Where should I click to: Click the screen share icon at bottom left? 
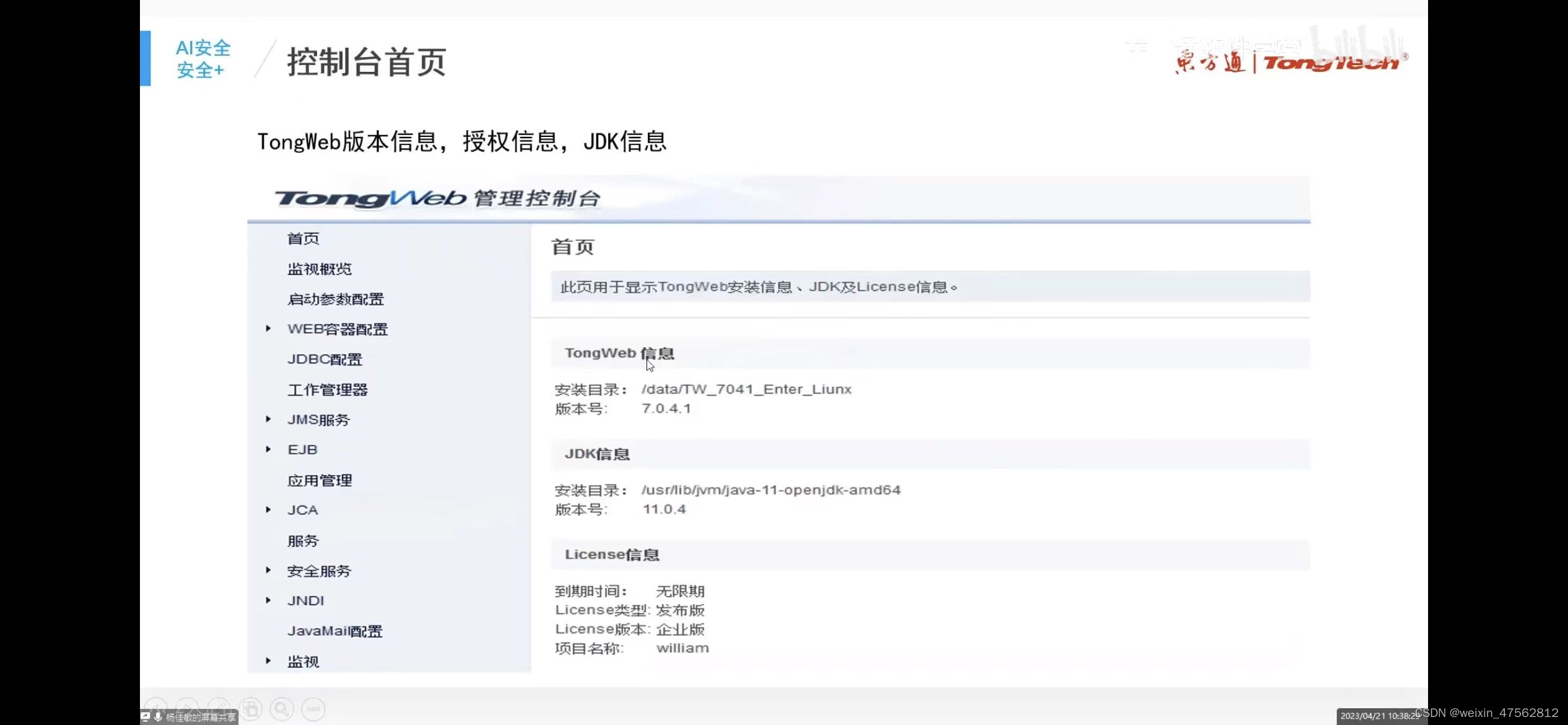coord(146,717)
